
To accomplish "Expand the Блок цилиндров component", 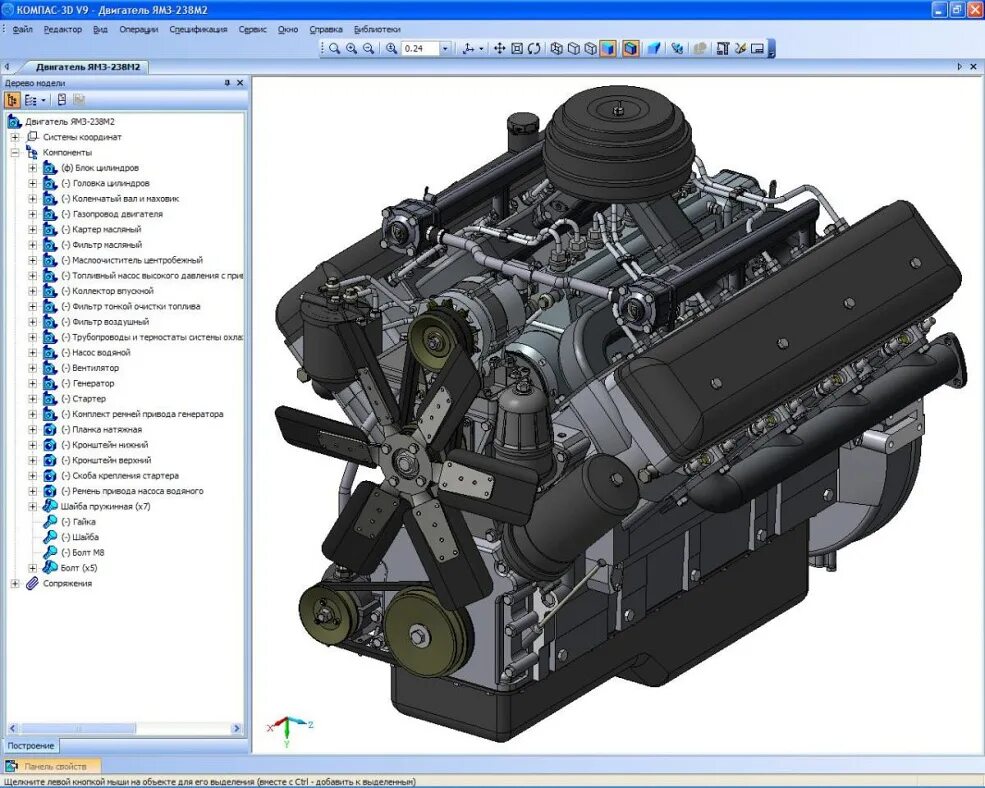I will [33, 168].
